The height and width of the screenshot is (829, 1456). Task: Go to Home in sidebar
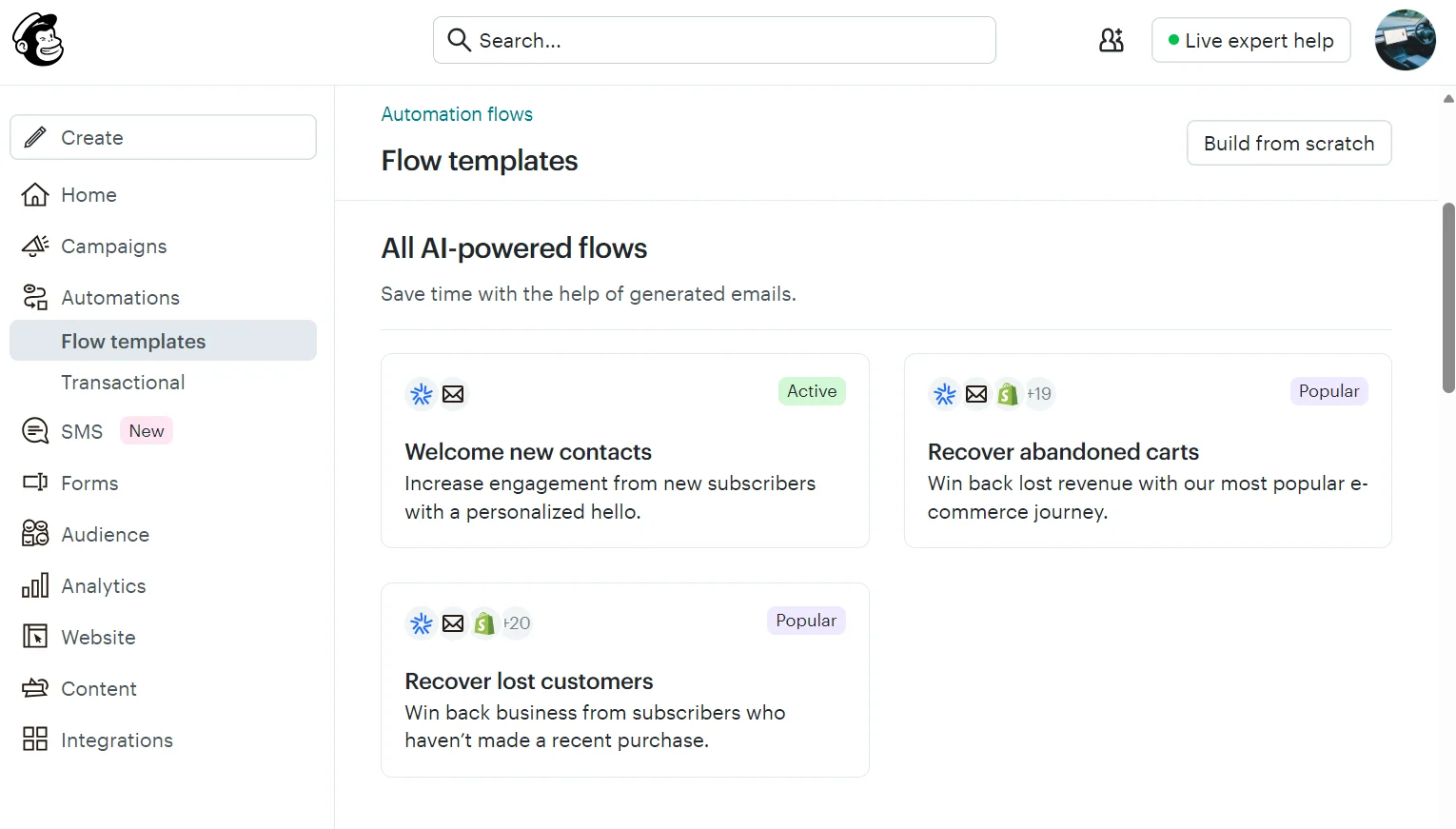(x=89, y=195)
